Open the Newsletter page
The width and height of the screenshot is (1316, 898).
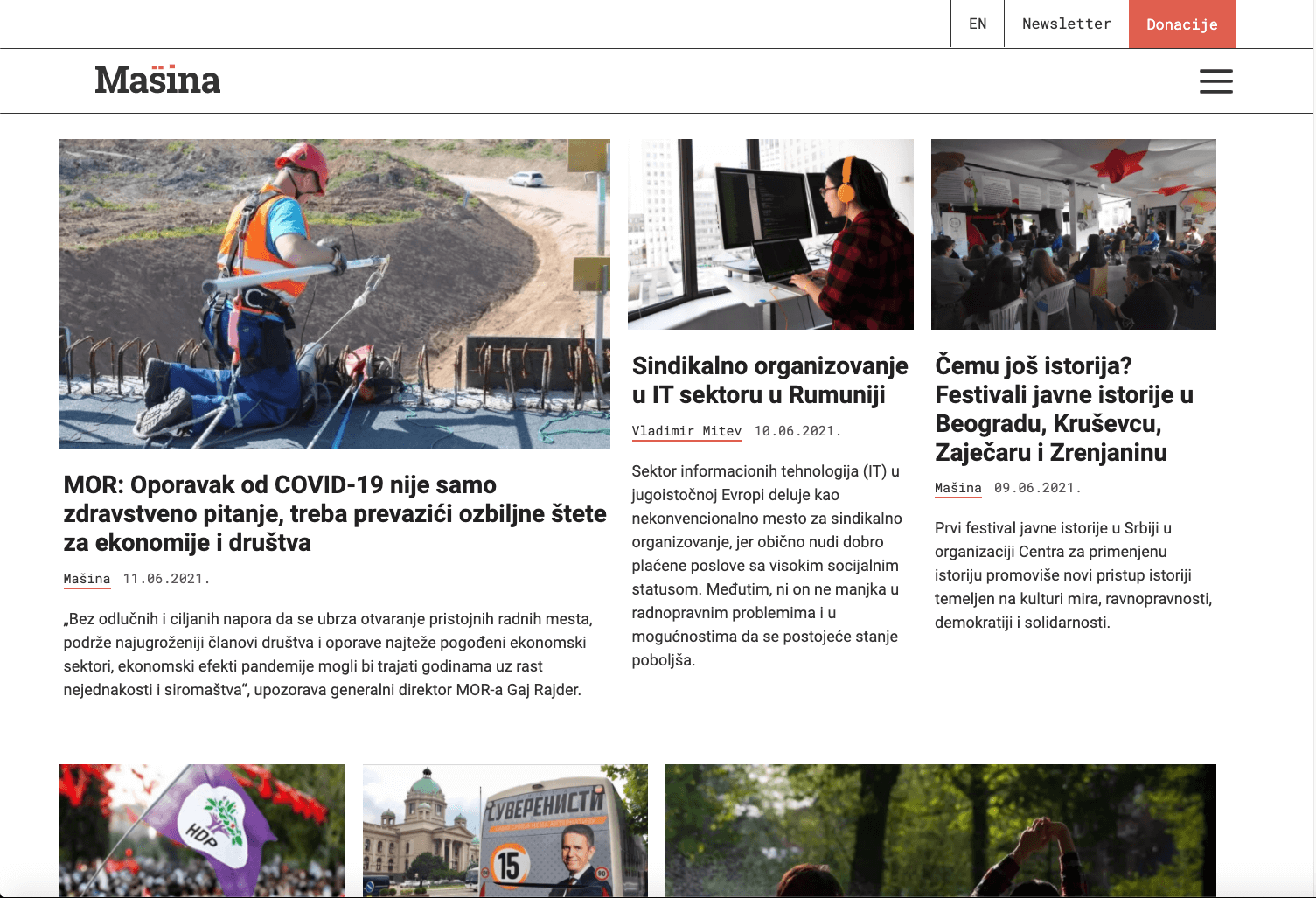point(1066,24)
